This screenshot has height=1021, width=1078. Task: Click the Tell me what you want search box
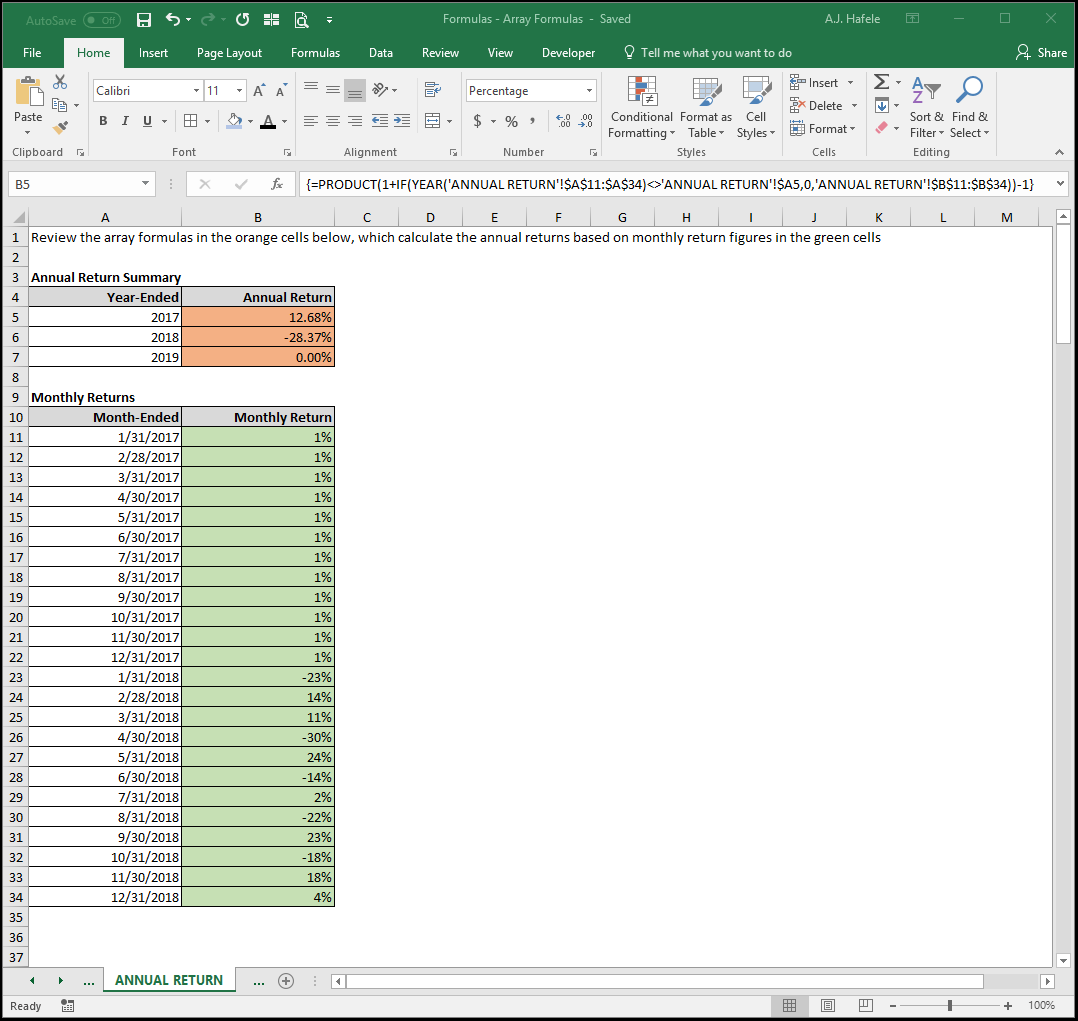(x=707, y=53)
